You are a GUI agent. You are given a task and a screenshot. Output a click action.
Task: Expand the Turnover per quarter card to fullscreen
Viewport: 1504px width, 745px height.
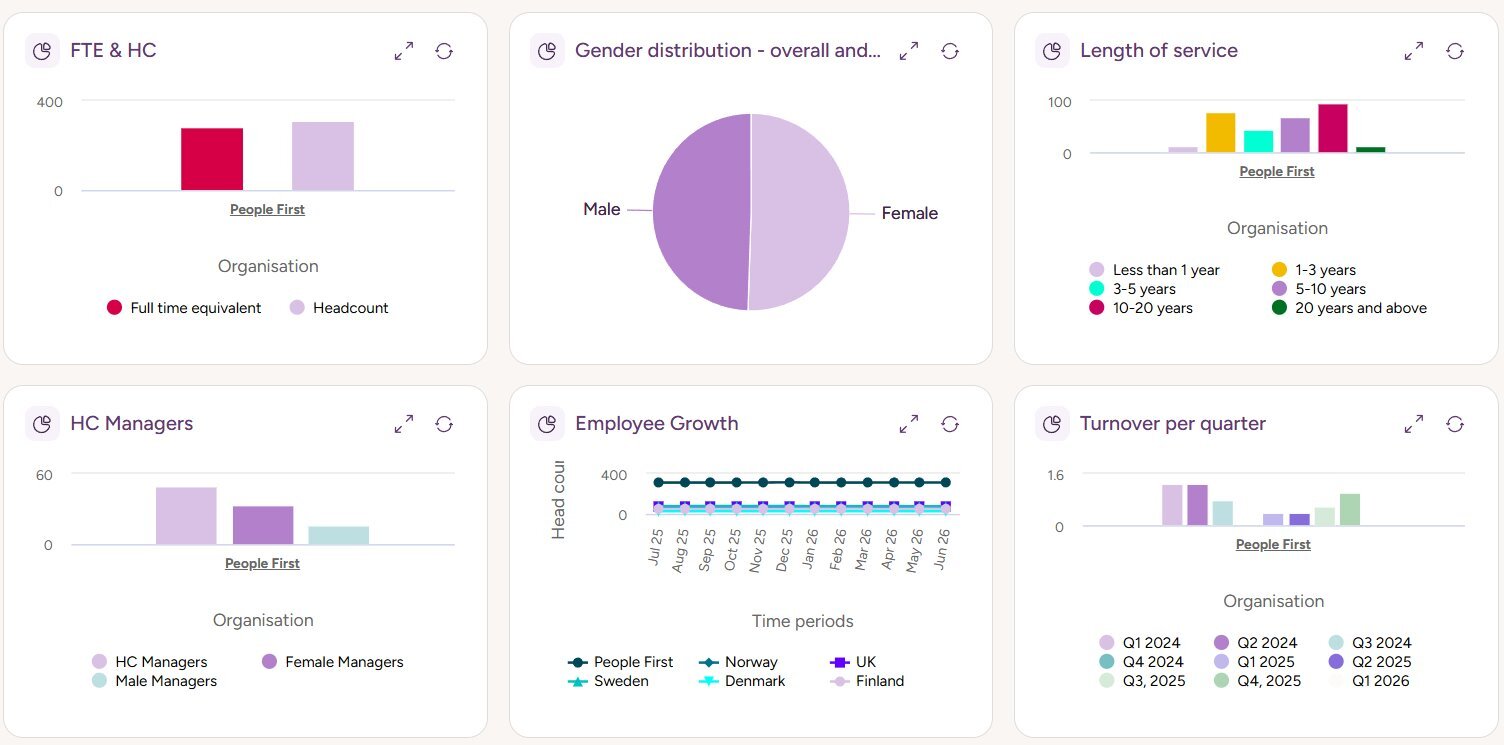(x=1414, y=424)
